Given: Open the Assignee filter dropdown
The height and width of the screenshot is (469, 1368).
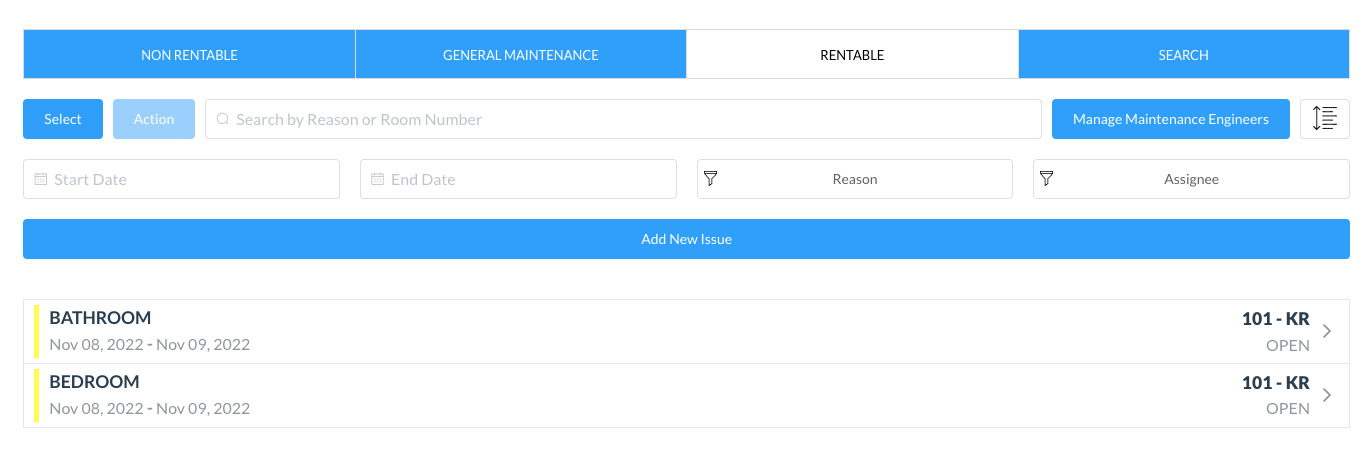Looking at the screenshot, I should tap(1191, 179).
